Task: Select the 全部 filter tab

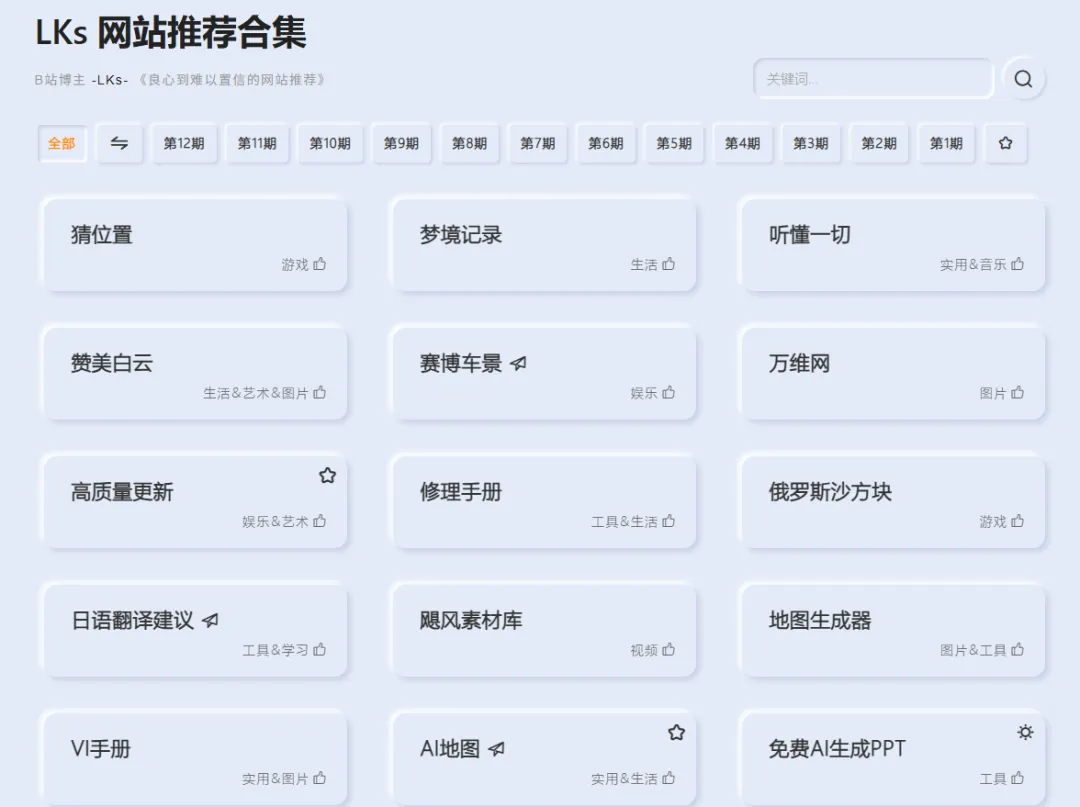Action: click(61, 143)
